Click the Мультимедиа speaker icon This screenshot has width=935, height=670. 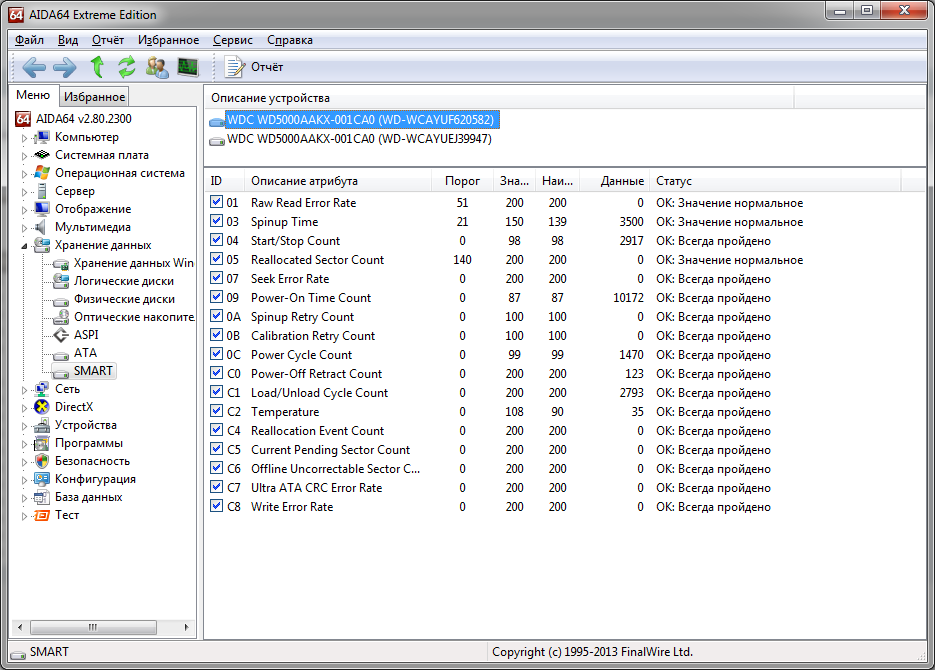(41, 227)
